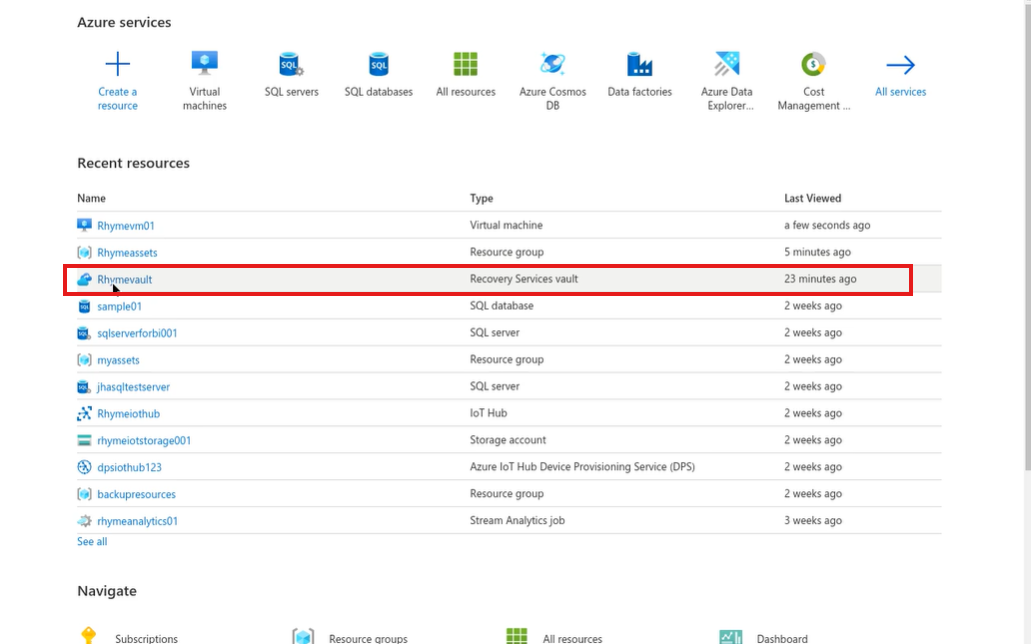Click the rhymeiotstorage001 storage icon

click(x=84, y=441)
